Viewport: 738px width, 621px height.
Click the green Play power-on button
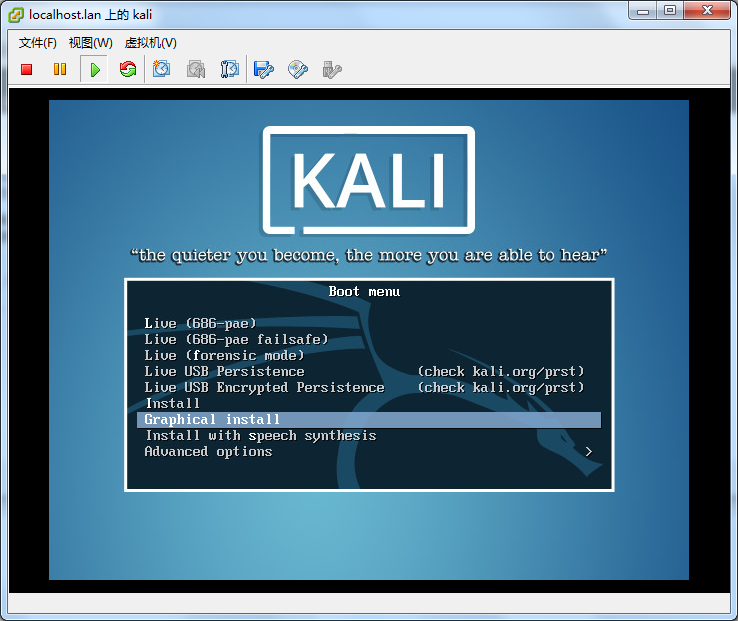pyautogui.click(x=95, y=70)
